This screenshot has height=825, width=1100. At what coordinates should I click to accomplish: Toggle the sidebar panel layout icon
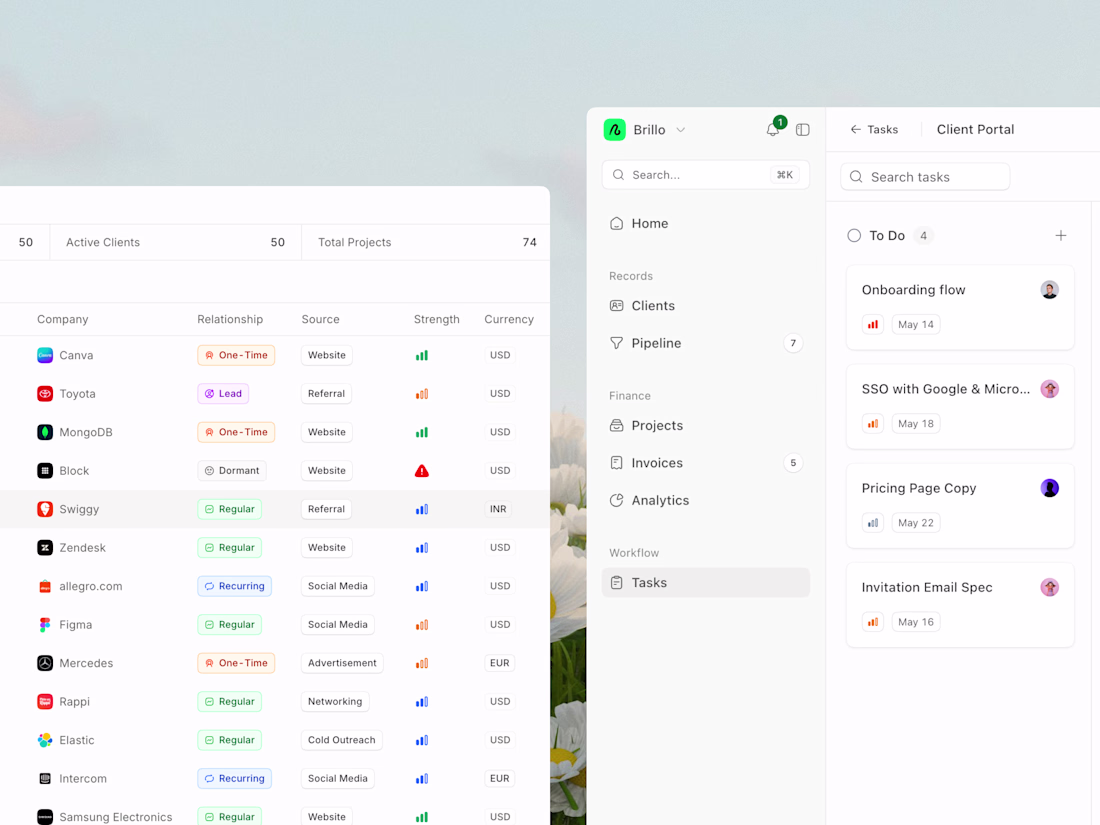pyautogui.click(x=803, y=130)
